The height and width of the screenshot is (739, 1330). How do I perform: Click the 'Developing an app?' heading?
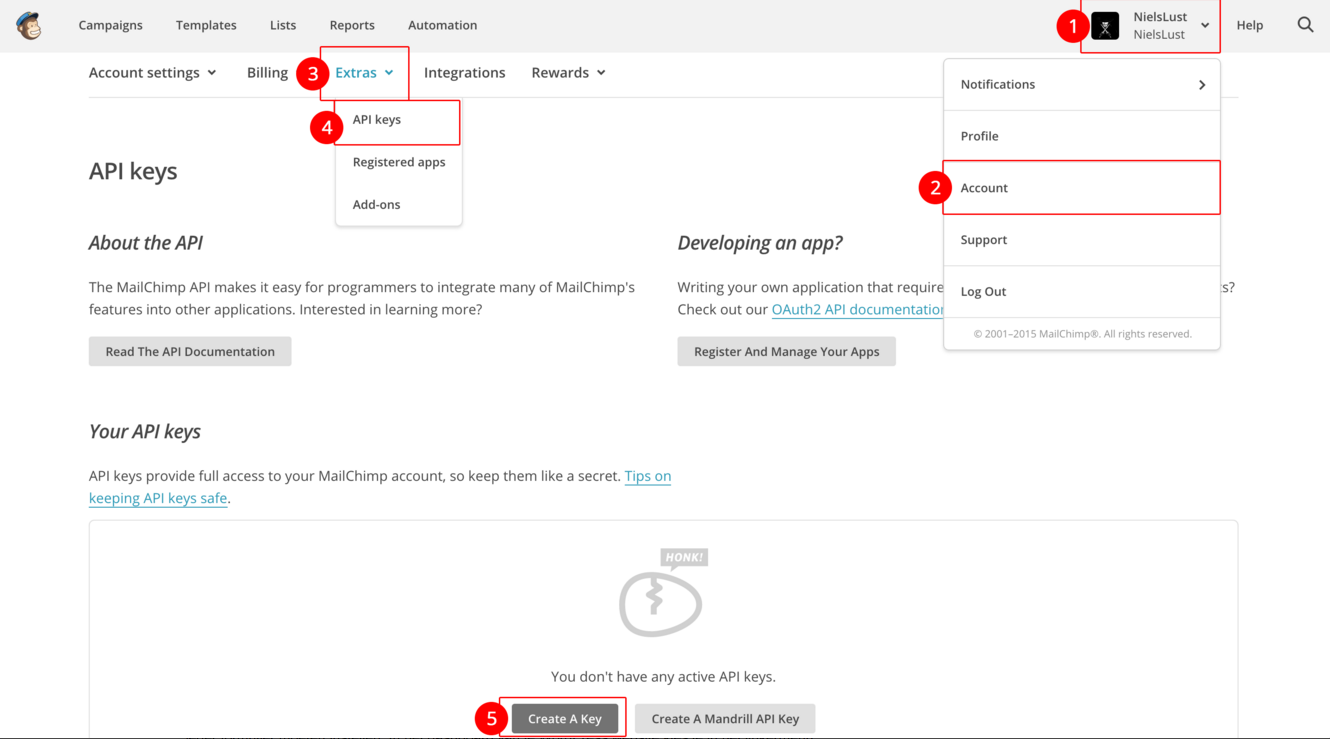(x=760, y=243)
